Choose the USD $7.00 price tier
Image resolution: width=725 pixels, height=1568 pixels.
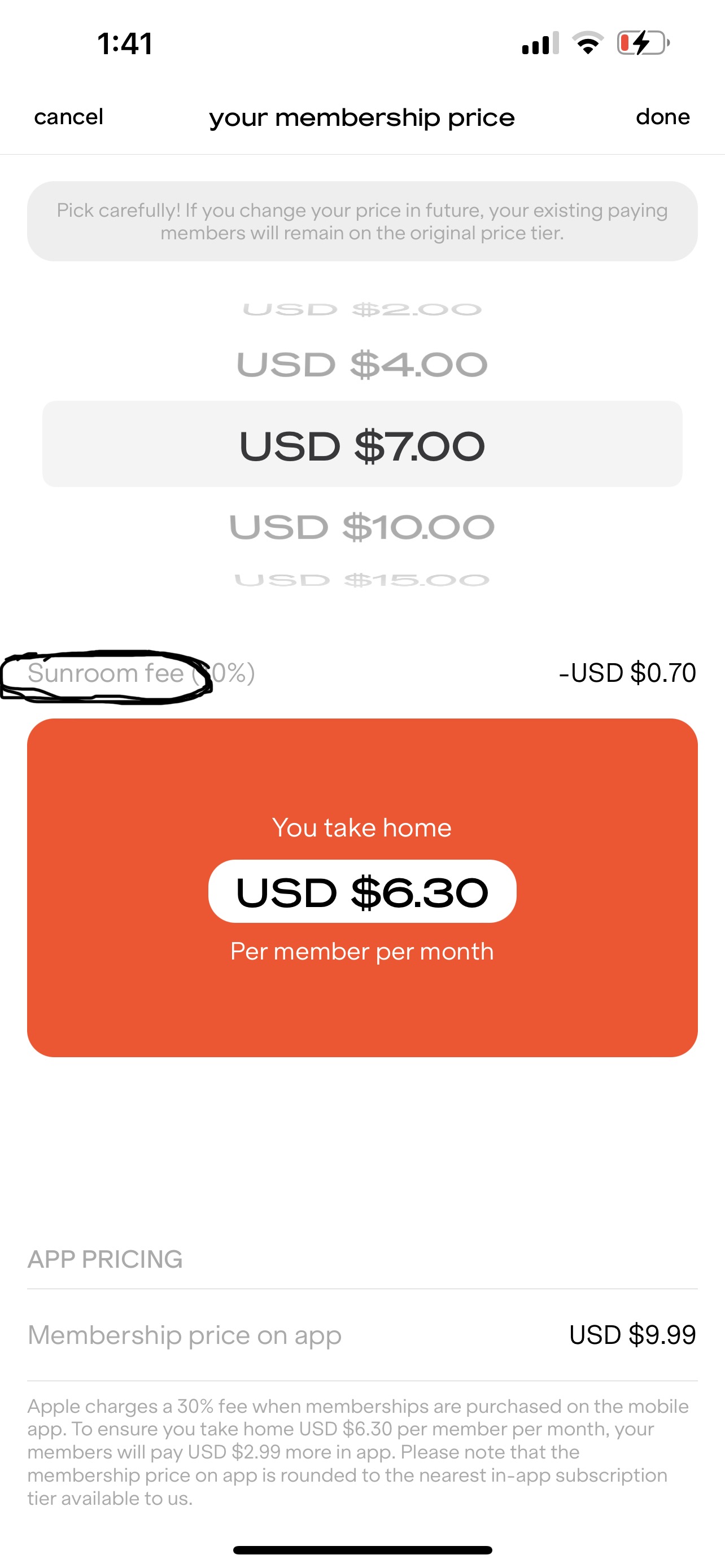362,444
